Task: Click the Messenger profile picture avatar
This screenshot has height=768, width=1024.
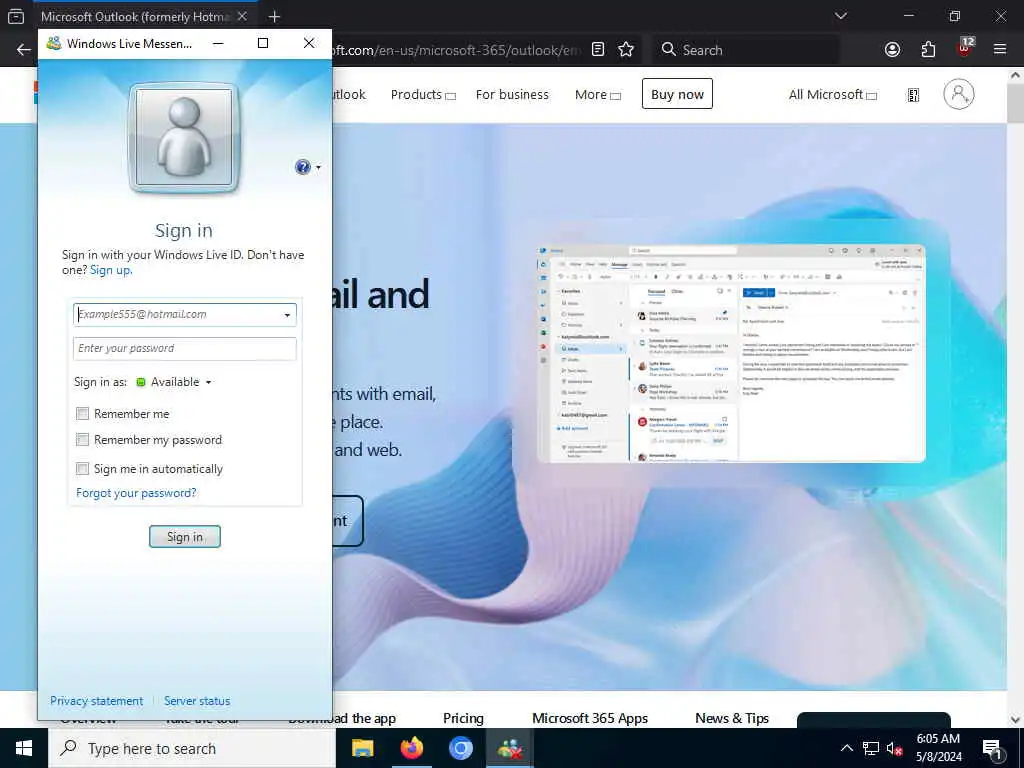Action: click(184, 138)
